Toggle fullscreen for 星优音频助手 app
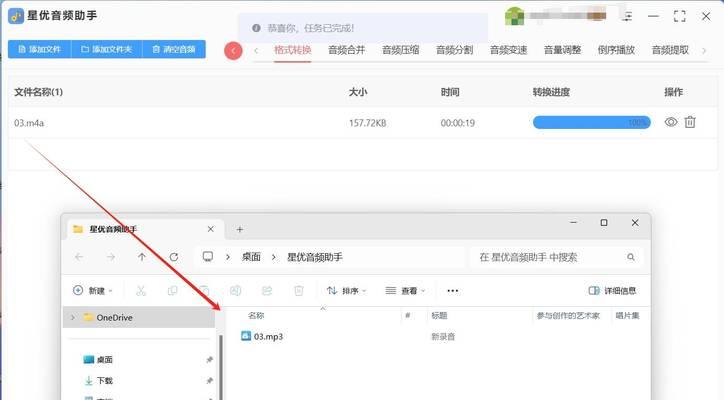The height and width of the screenshot is (400, 724). click(x=679, y=16)
